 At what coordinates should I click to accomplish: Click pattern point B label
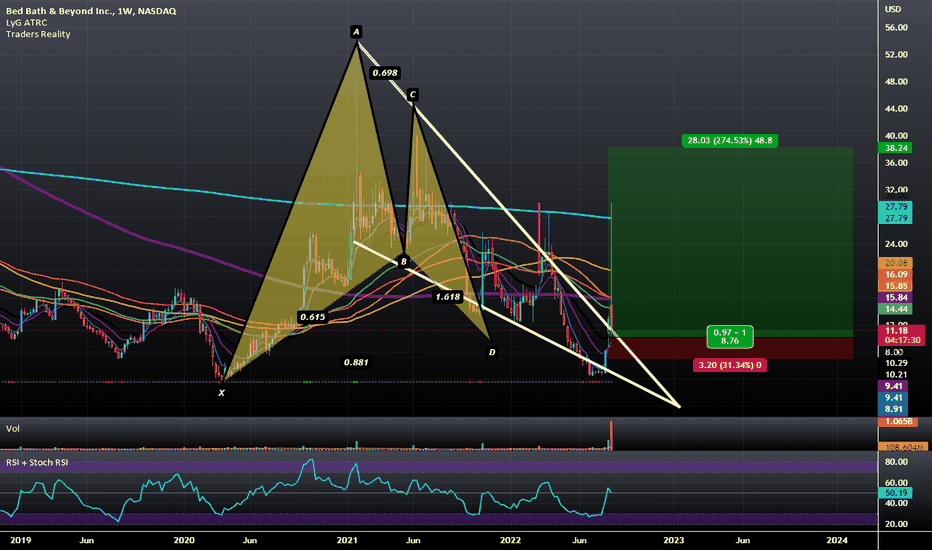(x=404, y=261)
